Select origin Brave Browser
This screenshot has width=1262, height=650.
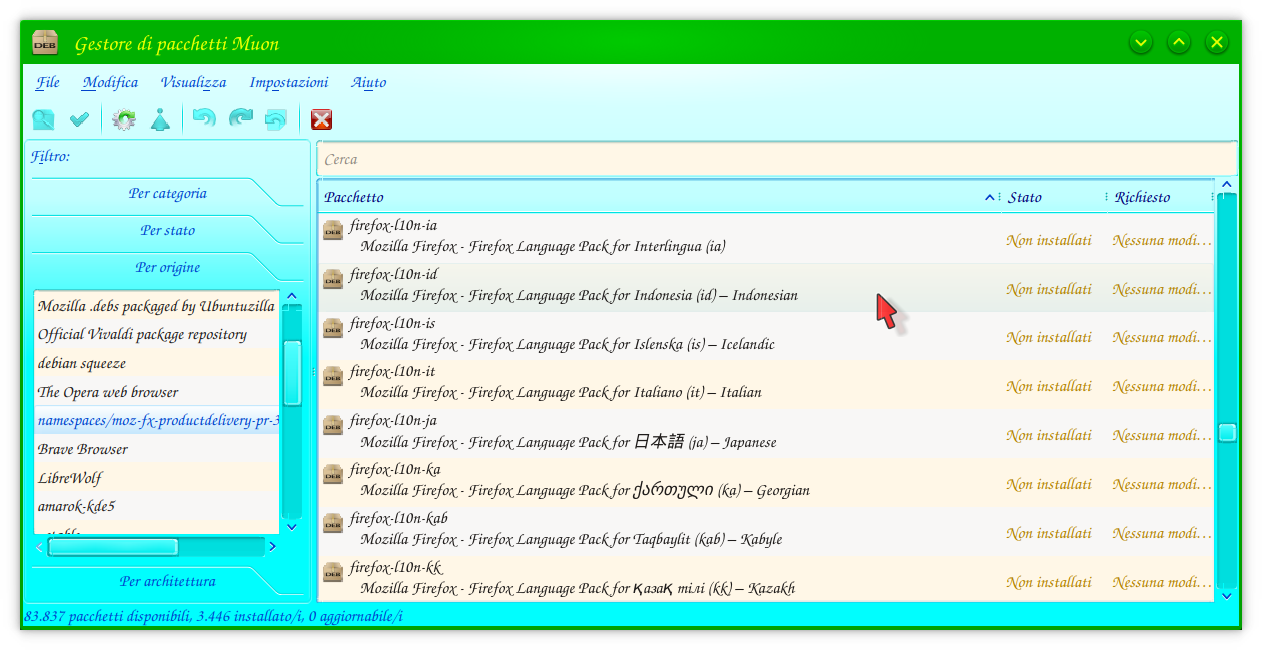tap(156, 449)
